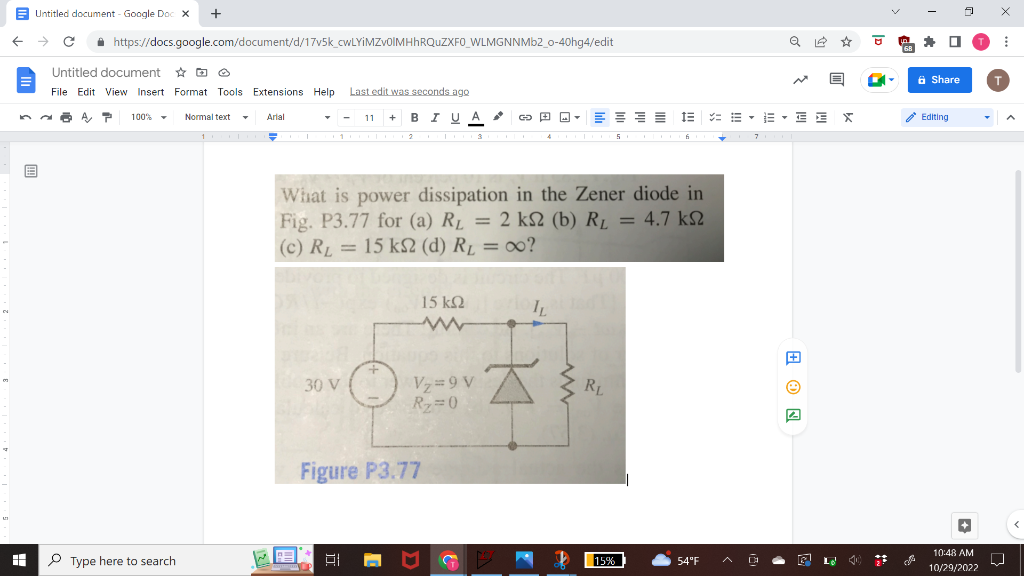The height and width of the screenshot is (576, 1024).
Task: Open line and paragraph spacing options
Action: point(686,117)
